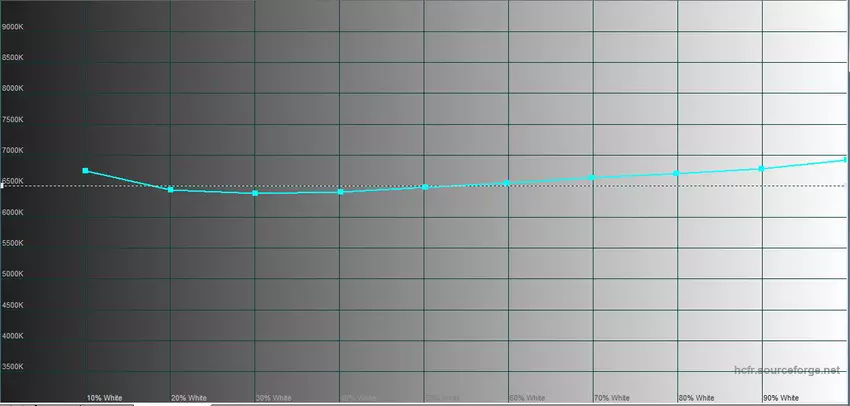850x406 pixels.
Task: Select the "60% White" x-axis label
Action: click(x=527, y=398)
